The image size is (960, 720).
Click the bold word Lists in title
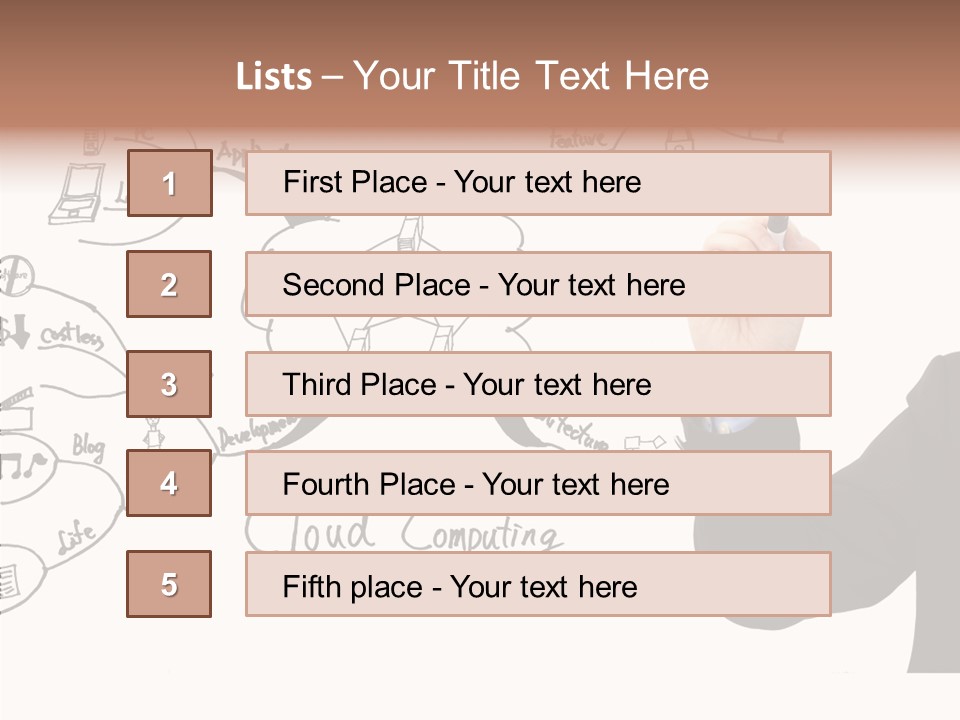pos(274,77)
